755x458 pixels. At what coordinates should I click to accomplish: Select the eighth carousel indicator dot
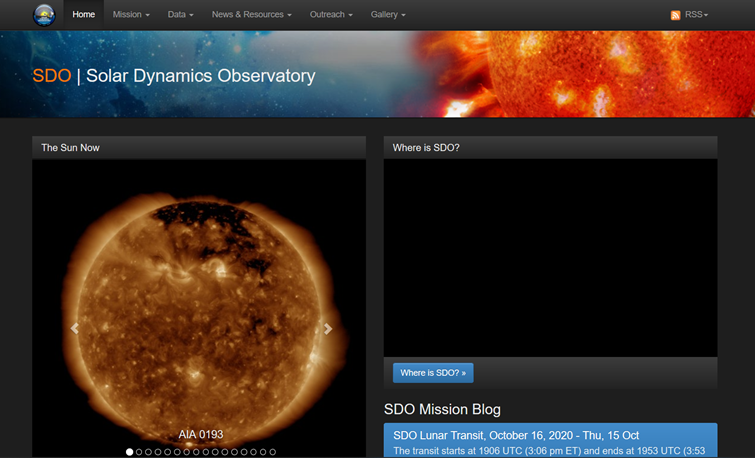pyautogui.click(x=196, y=452)
